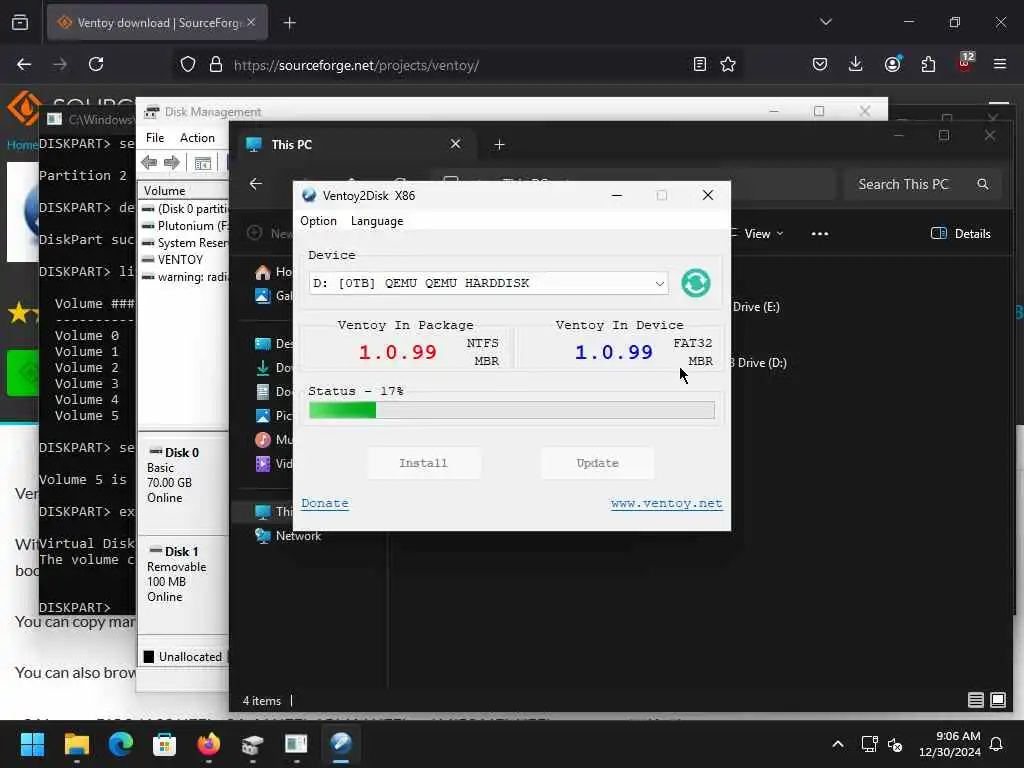Open the list all tabs dropdown in Firefox
This screenshot has height=768, width=1024.
point(825,22)
